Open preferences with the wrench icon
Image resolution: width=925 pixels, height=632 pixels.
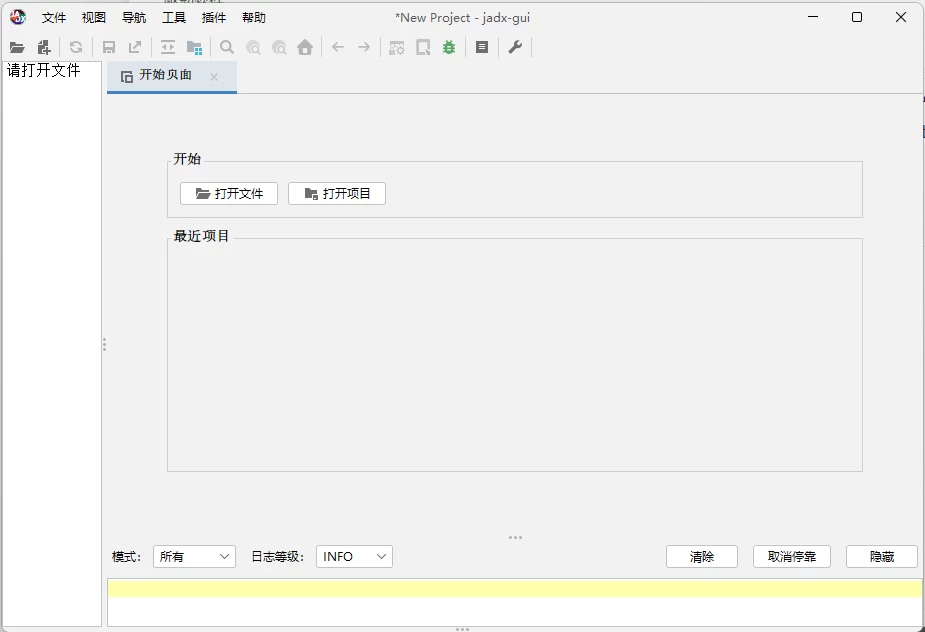click(x=515, y=47)
